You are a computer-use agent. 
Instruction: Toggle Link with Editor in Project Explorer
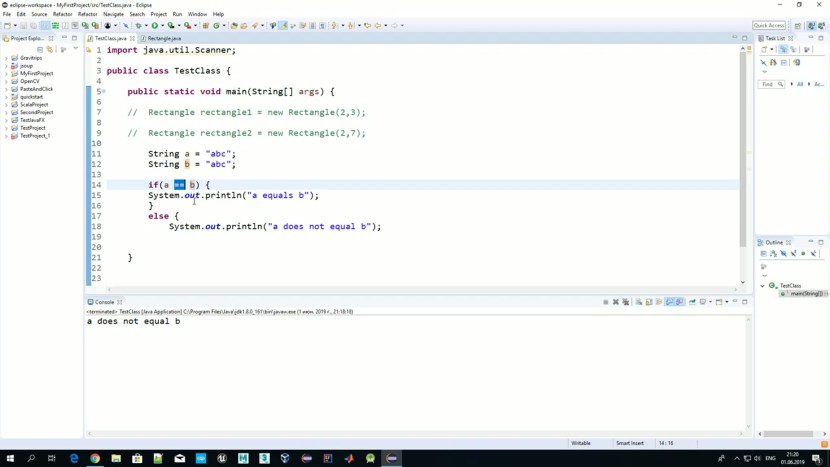tap(50, 49)
